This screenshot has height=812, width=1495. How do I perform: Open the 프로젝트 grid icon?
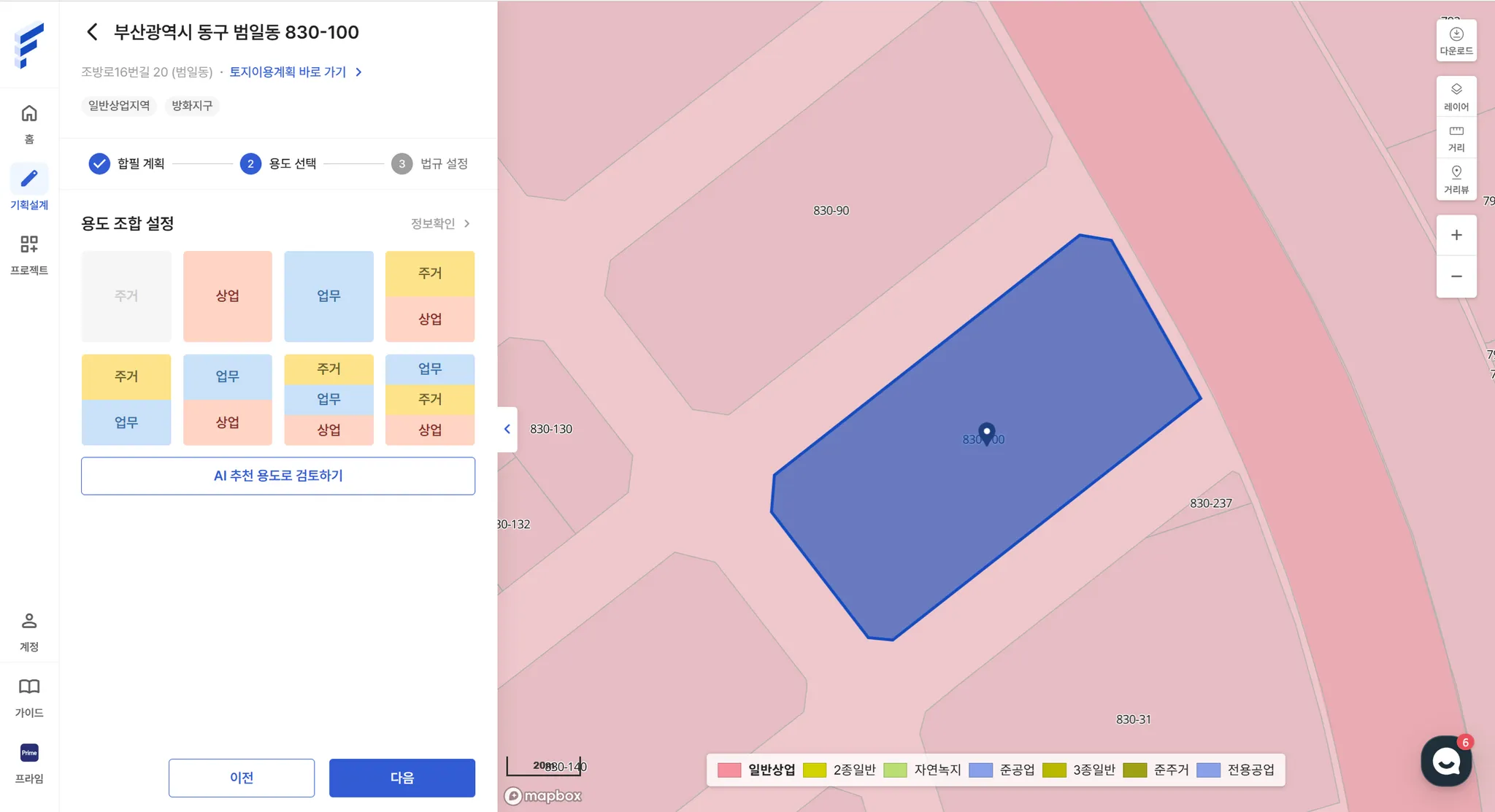point(29,244)
